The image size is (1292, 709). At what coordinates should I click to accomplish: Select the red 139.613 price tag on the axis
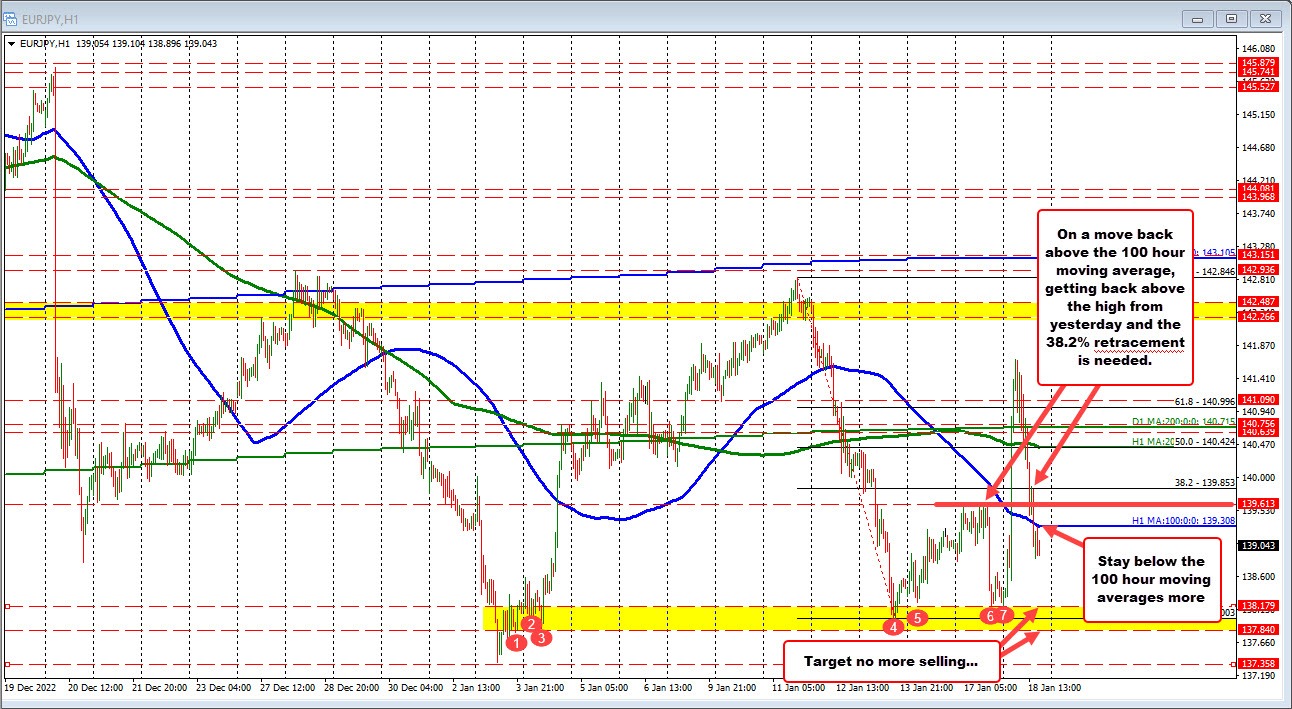(1258, 504)
